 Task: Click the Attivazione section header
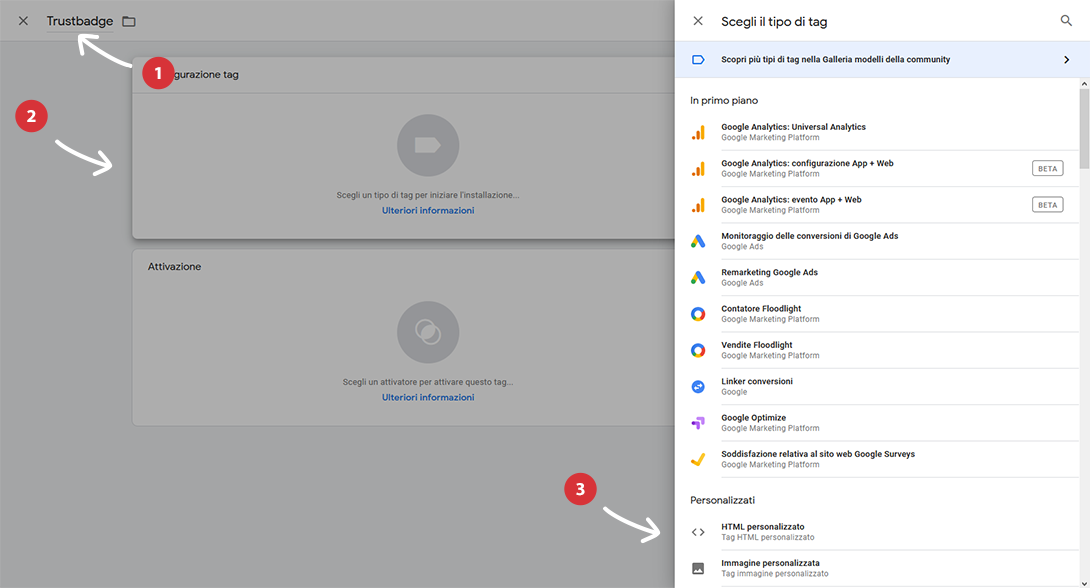(x=174, y=267)
